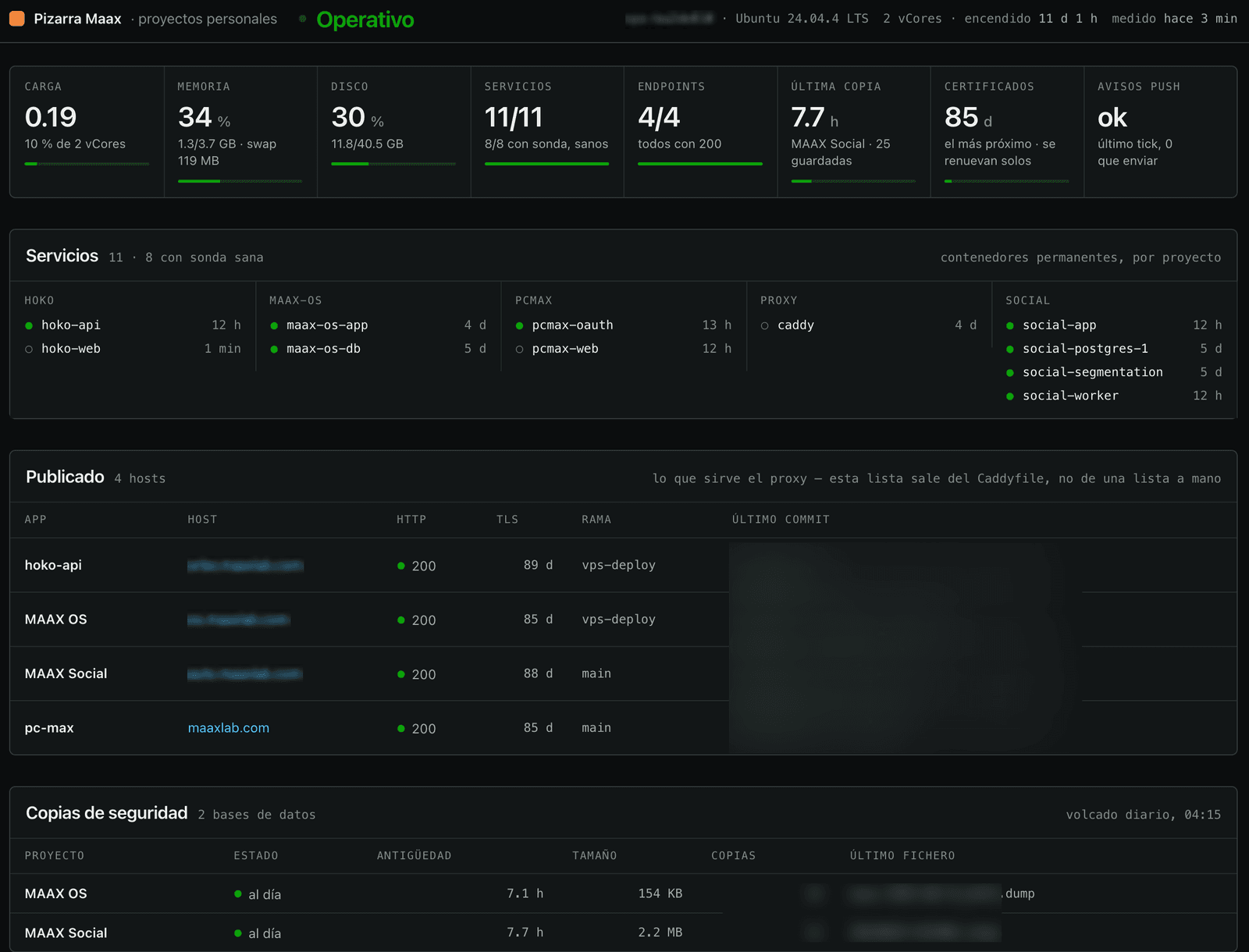The image size is (1249, 952).
Task: Select the status dot next to social-app
Action: (1010, 325)
